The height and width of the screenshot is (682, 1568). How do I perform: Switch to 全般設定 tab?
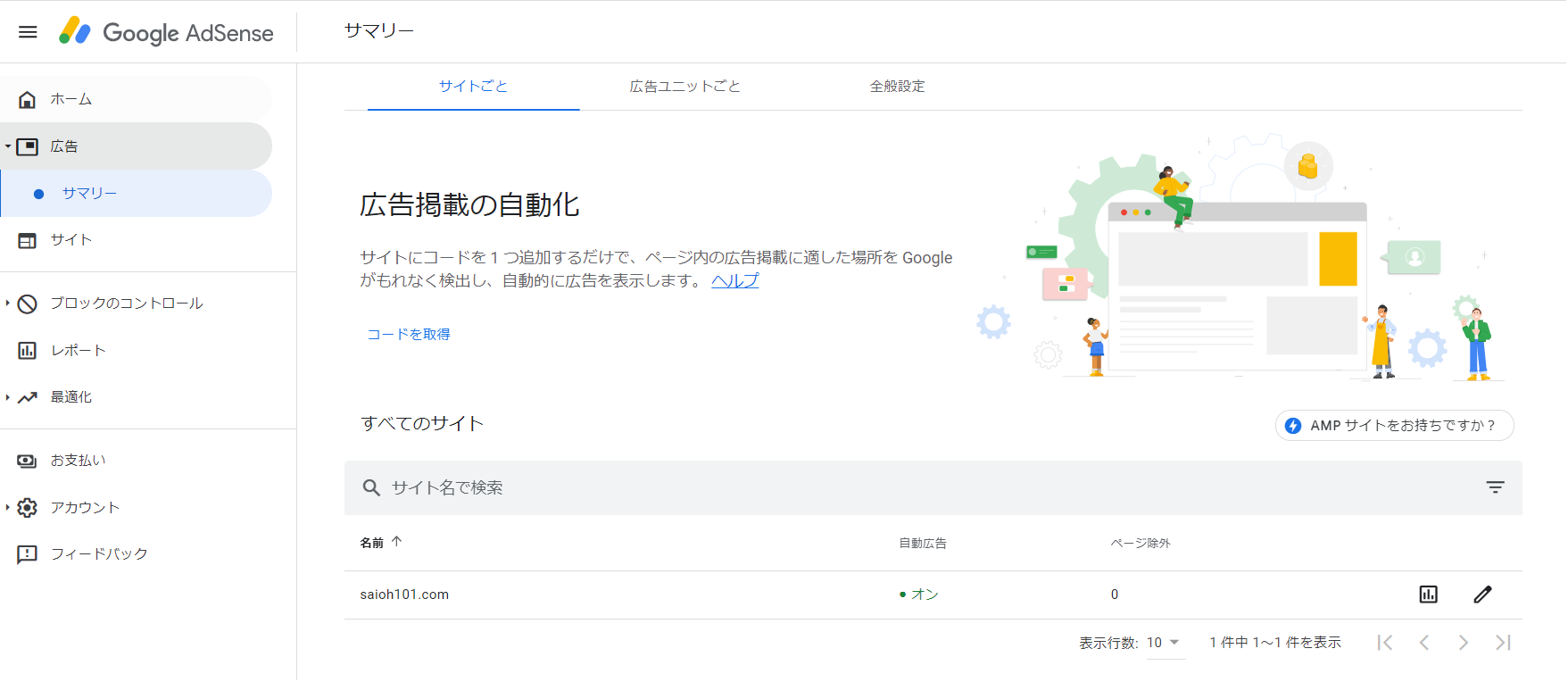897,87
